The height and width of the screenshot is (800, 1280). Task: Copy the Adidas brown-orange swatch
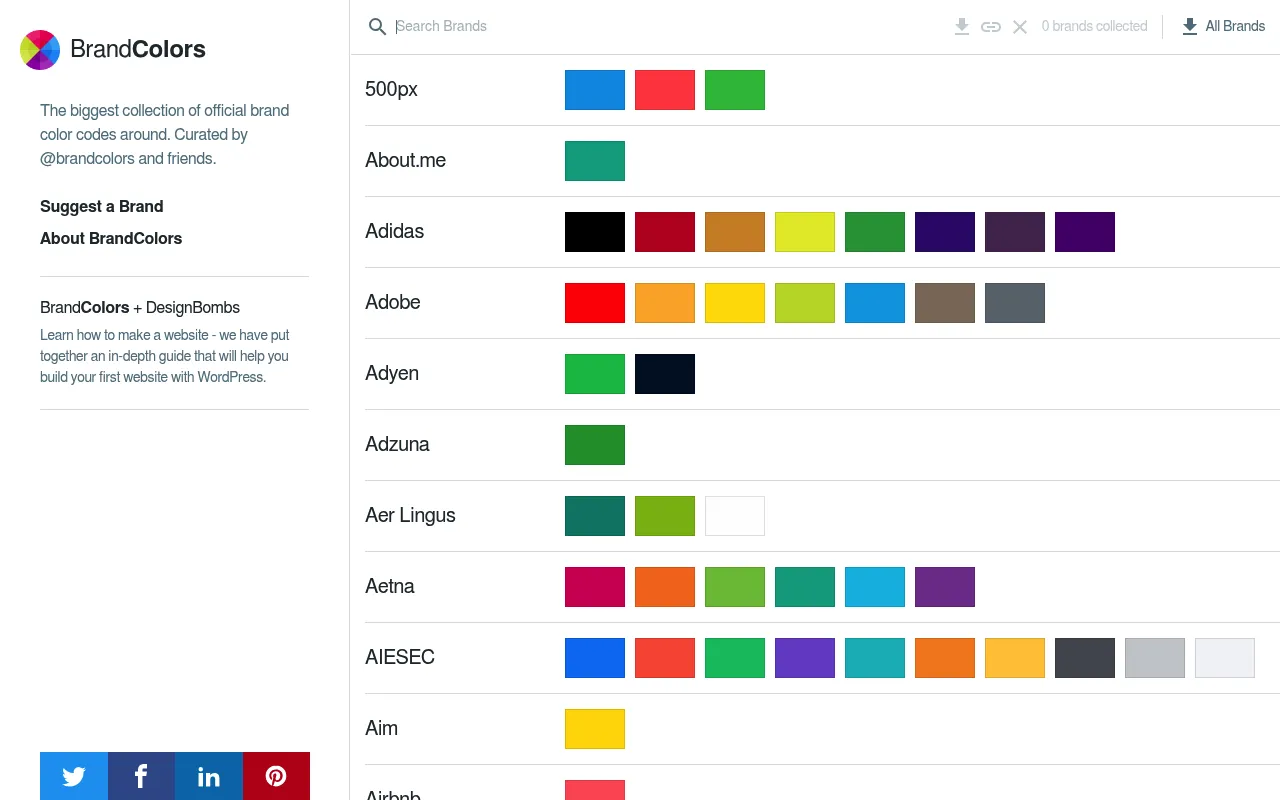coord(735,232)
